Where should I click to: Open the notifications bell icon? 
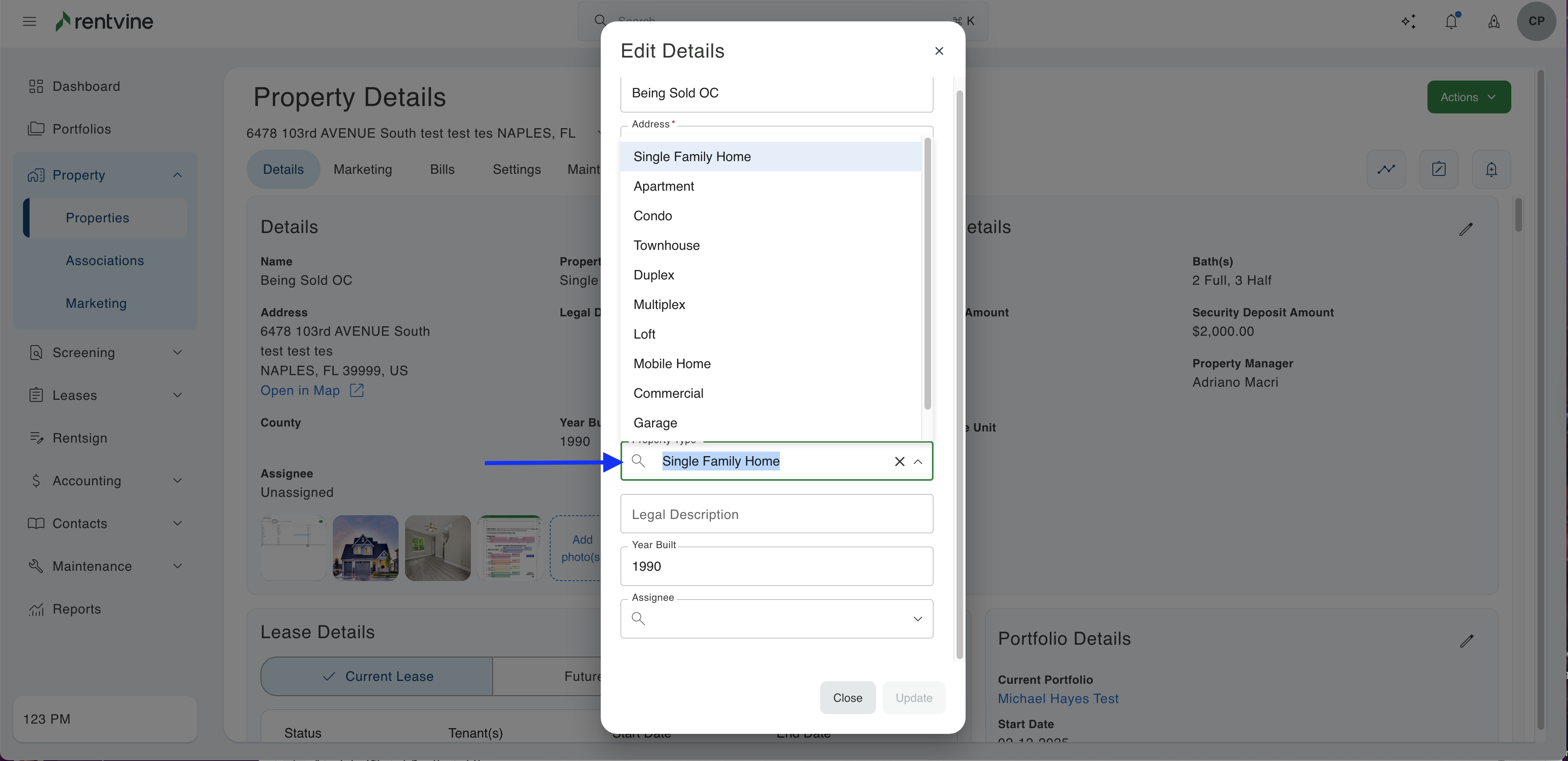click(1451, 22)
